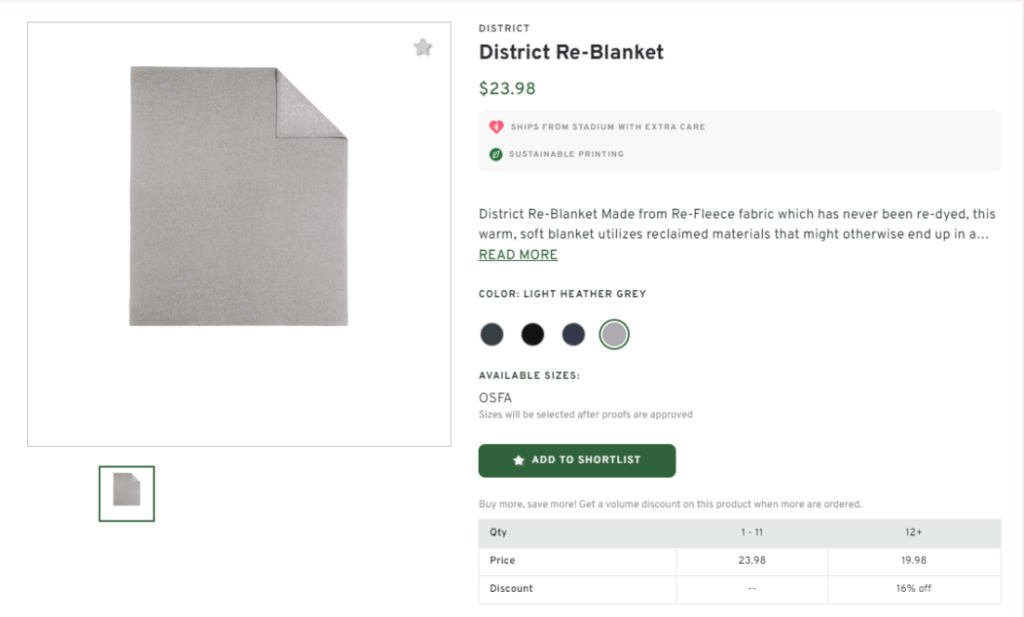The width and height of the screenshot is (1024, 617).
Task: Open the DISTRICT brand page
Action: tap(504, 28)
